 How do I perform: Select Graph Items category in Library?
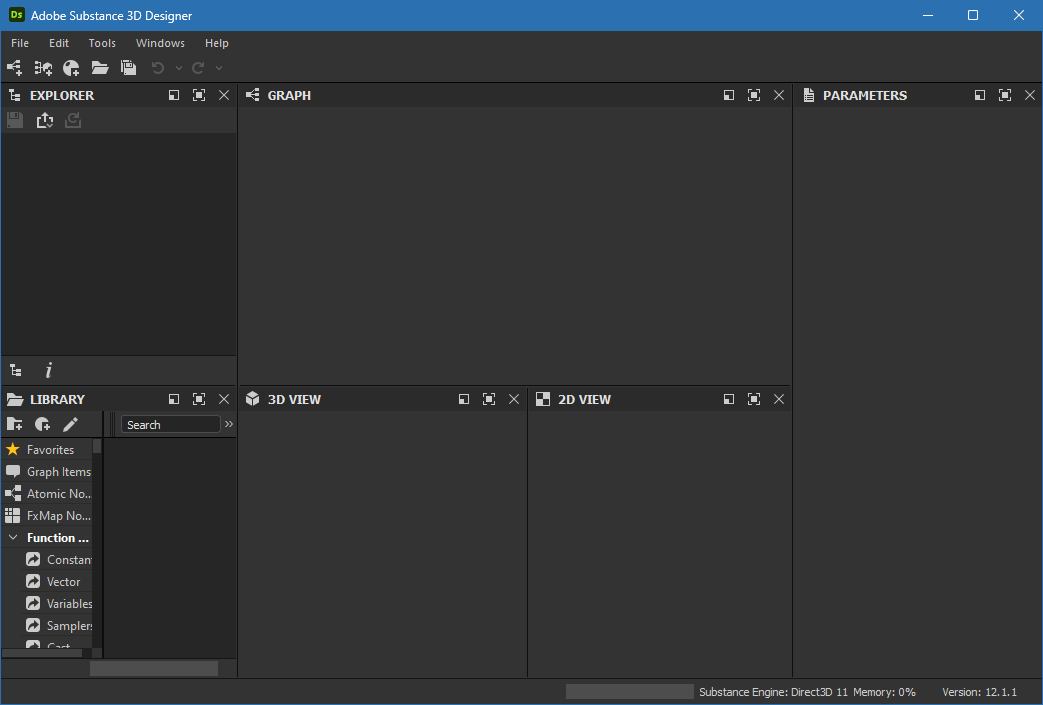tap(47, 472)
